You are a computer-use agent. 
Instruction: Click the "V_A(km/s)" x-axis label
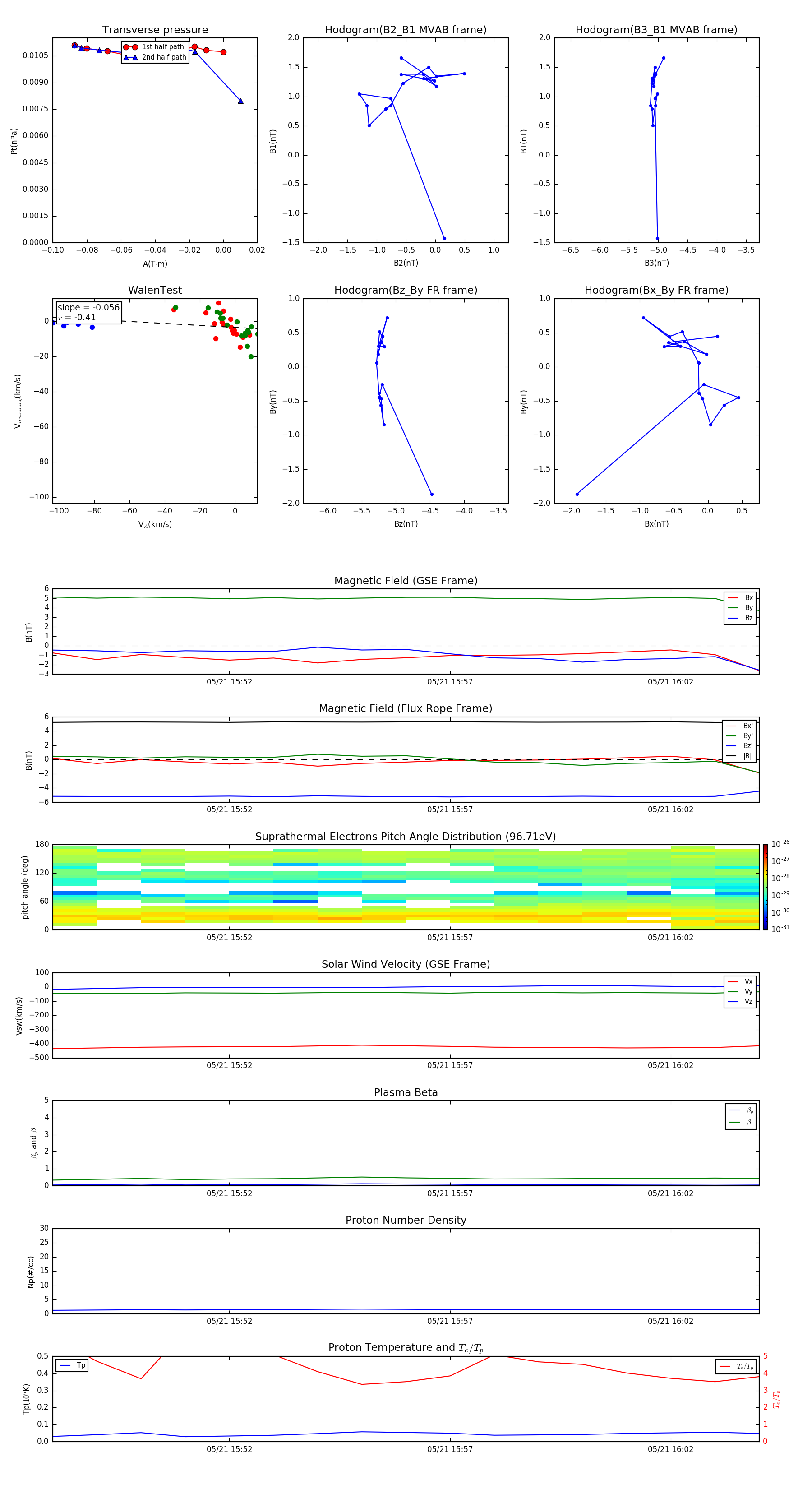(155, 524)
